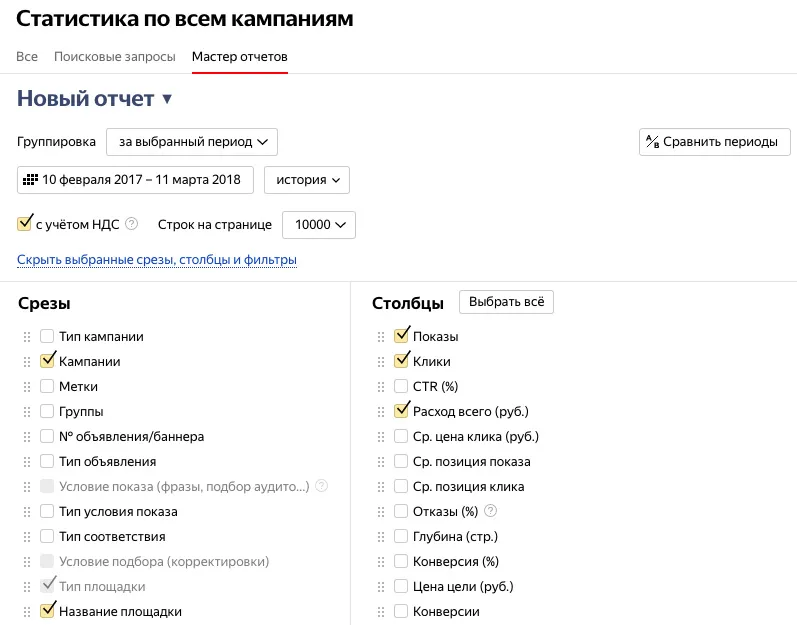
Task: Click Скрыть выбранные срезы, столбцы и фильтры link
Action: (x=157, y=260)
